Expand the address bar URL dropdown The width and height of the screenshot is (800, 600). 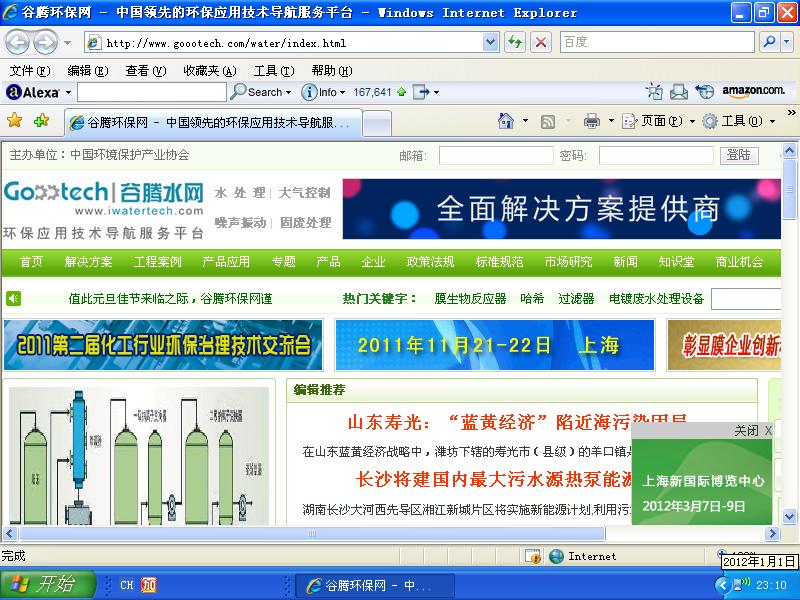[490, 42]
